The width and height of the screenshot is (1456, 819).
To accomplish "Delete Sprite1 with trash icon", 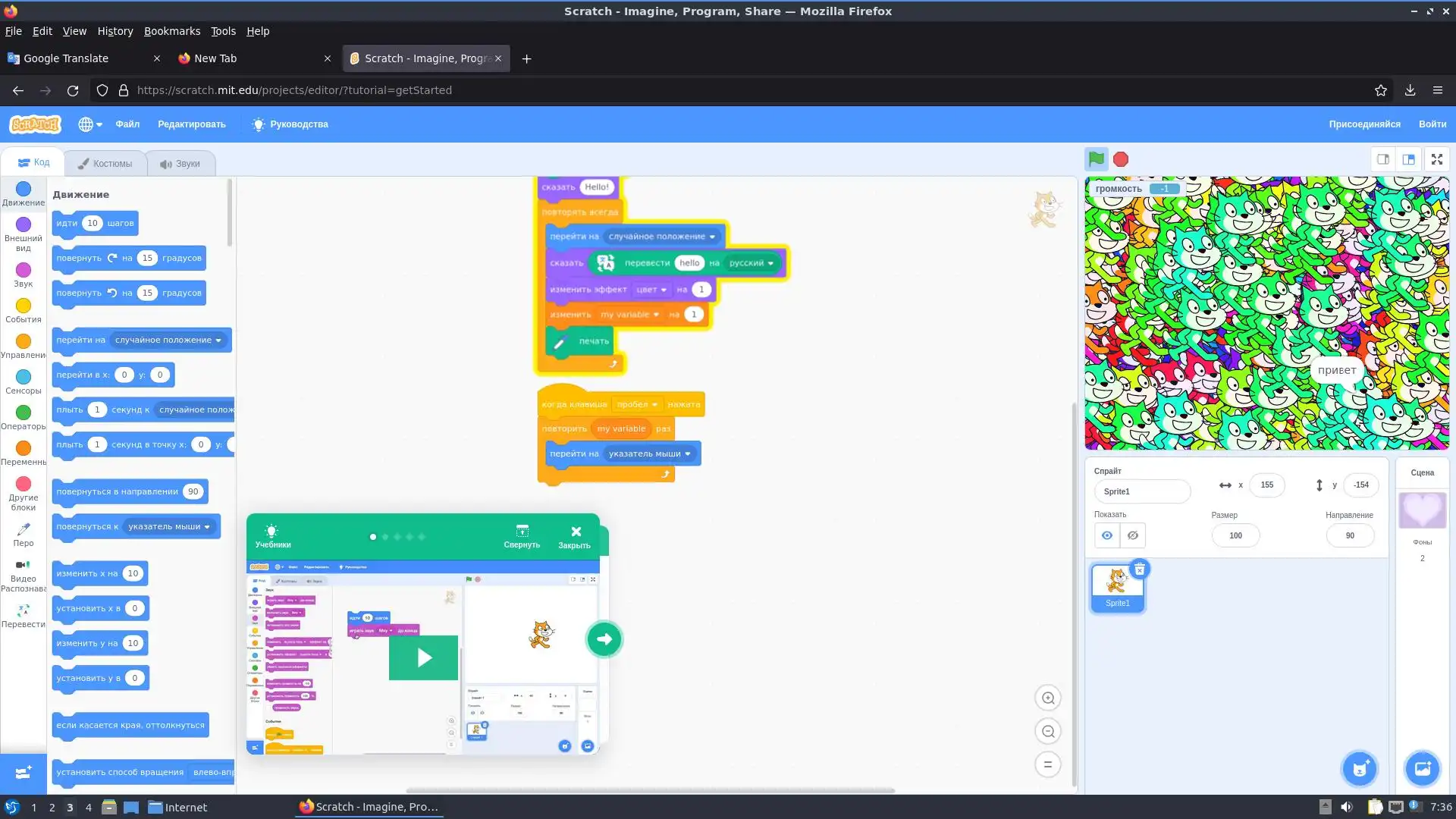I will point(1139,570).
